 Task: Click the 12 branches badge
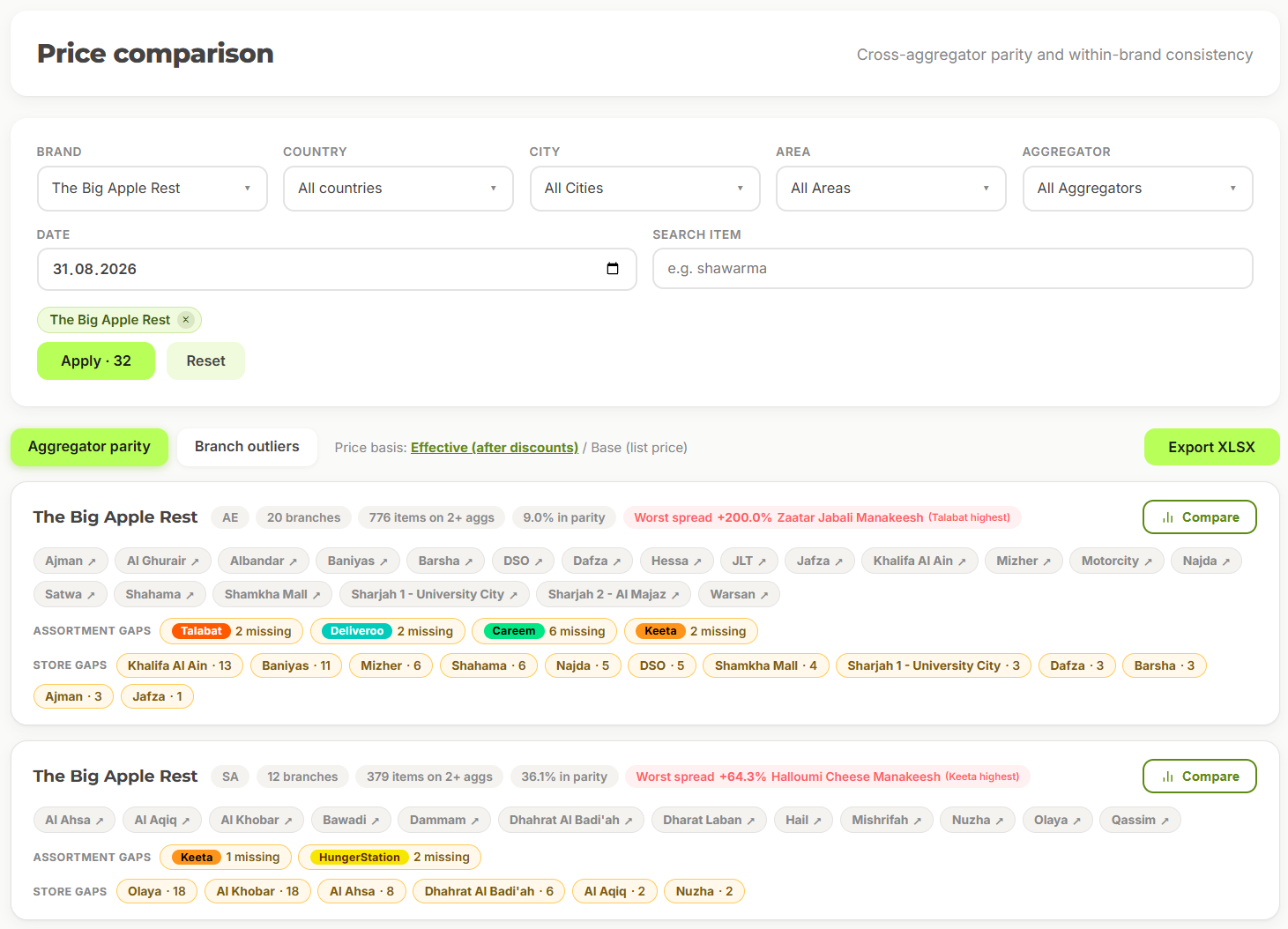tap(302, 777)
